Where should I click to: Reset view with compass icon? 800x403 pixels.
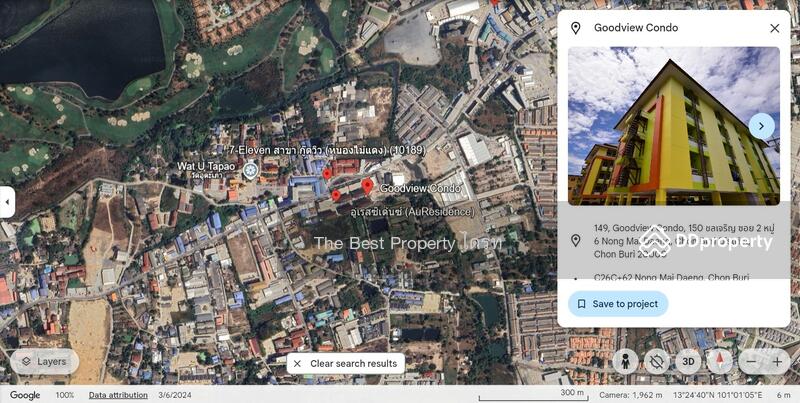click(x=720, y=362)
